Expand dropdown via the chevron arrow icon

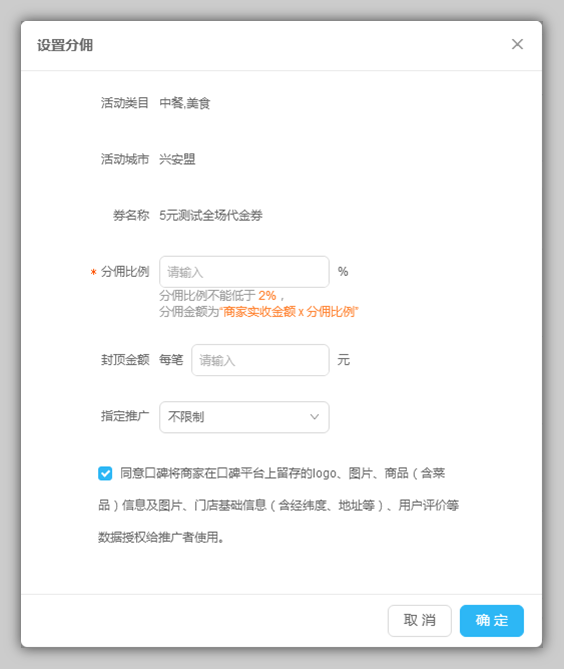point(314,417)
